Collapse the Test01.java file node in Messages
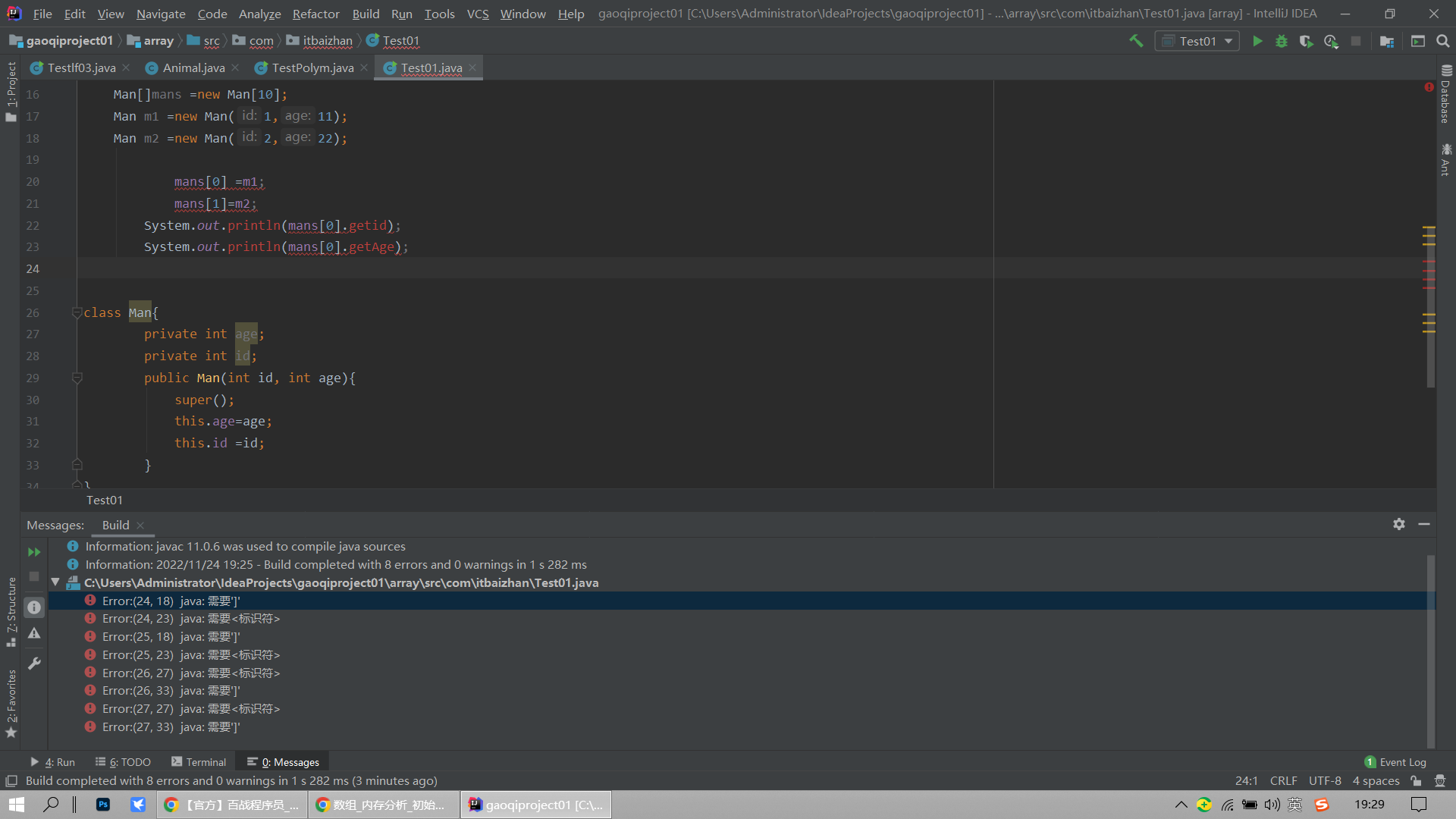 coord(55,582)
